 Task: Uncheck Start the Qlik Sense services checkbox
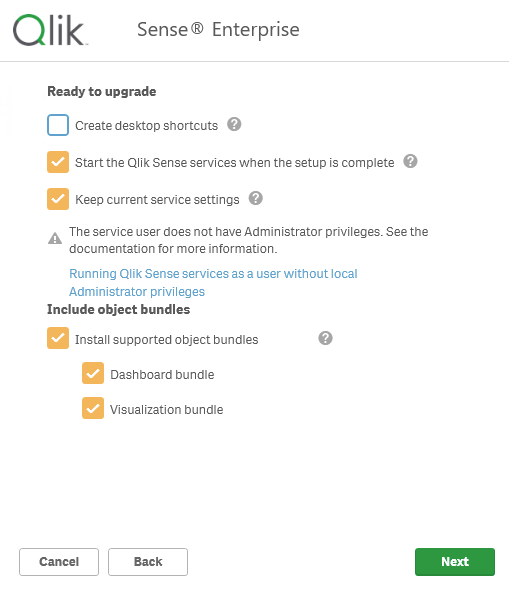(58, 162)
